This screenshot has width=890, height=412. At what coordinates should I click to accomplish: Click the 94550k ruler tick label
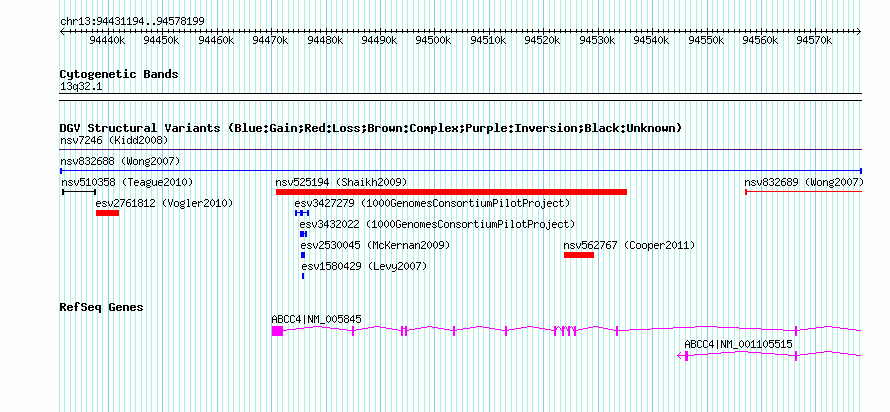point(707,40)
